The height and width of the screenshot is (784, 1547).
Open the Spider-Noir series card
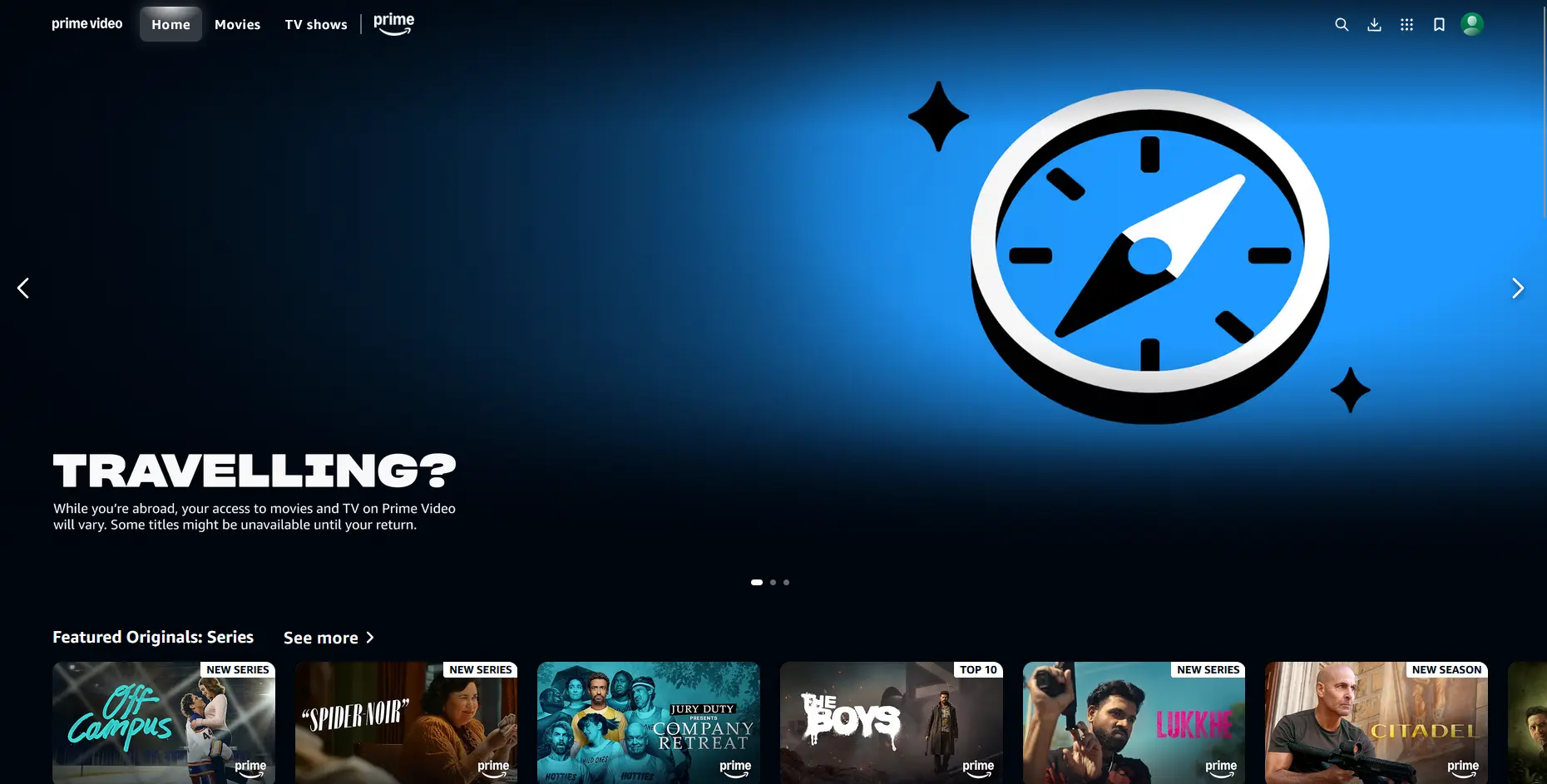point(406,722)
